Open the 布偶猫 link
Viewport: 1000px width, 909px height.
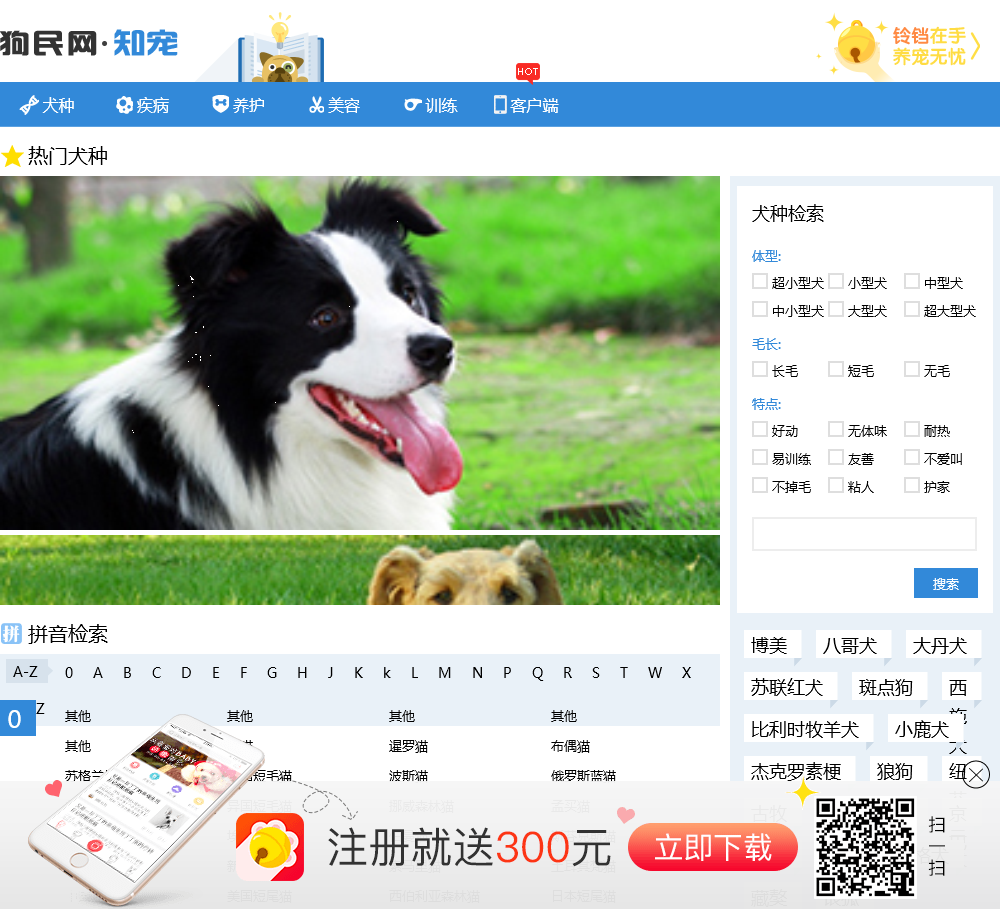[x=571, y=746]
